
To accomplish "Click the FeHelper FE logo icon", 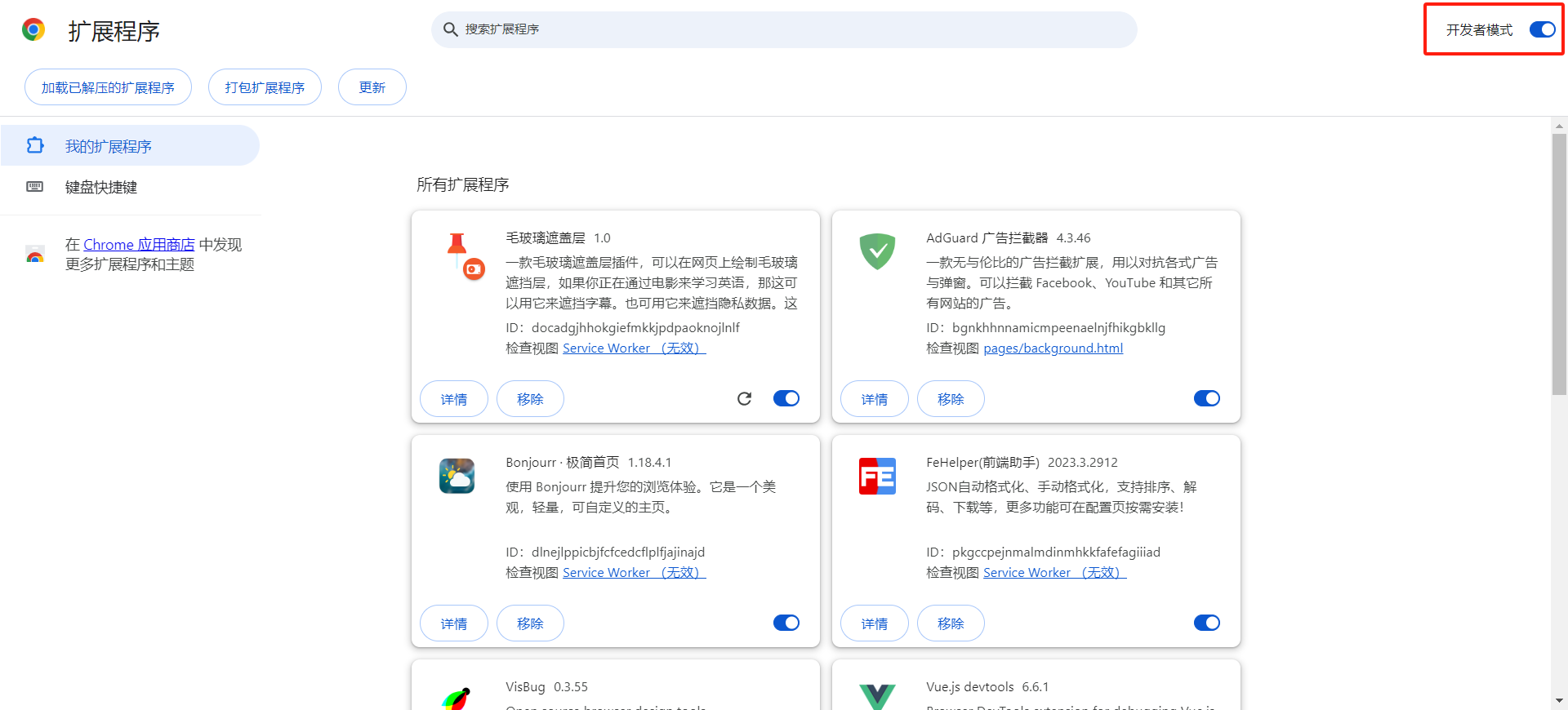I will tap(877, 476).
